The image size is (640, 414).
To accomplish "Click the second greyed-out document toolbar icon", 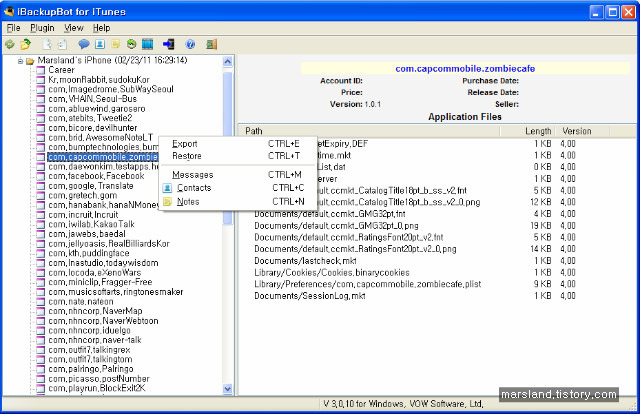I will point(62,44).
